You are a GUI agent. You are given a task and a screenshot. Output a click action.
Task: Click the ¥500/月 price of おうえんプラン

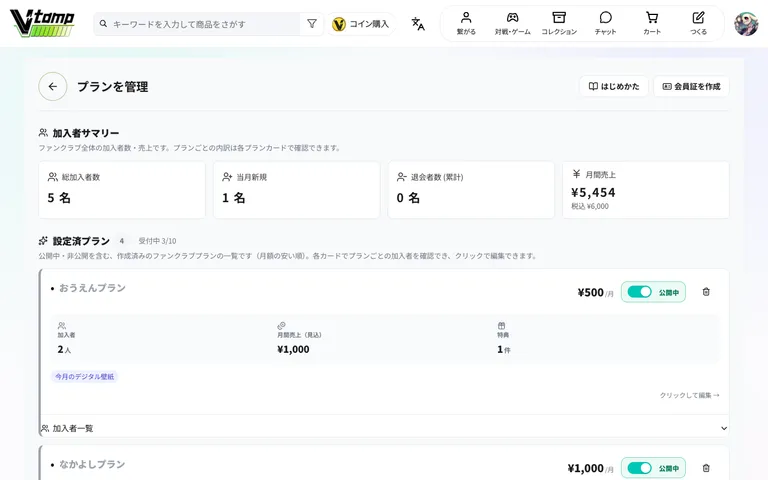[x=595, y=292]
